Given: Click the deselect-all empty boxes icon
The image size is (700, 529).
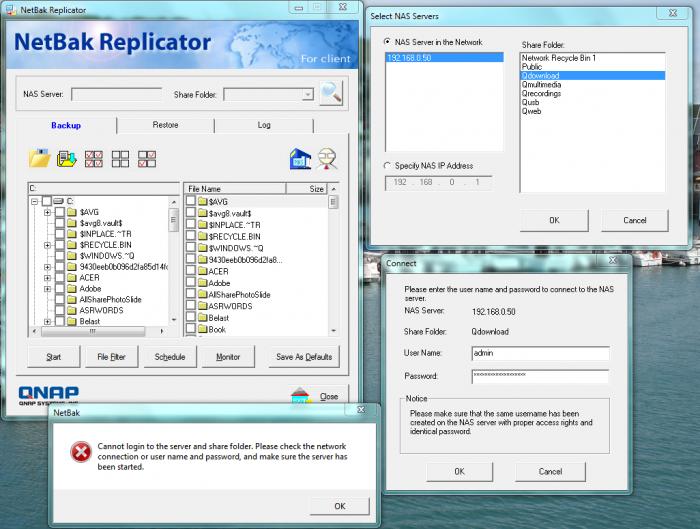Looking at the screenshot, I should pyautogui.click(x=120, y=159).
